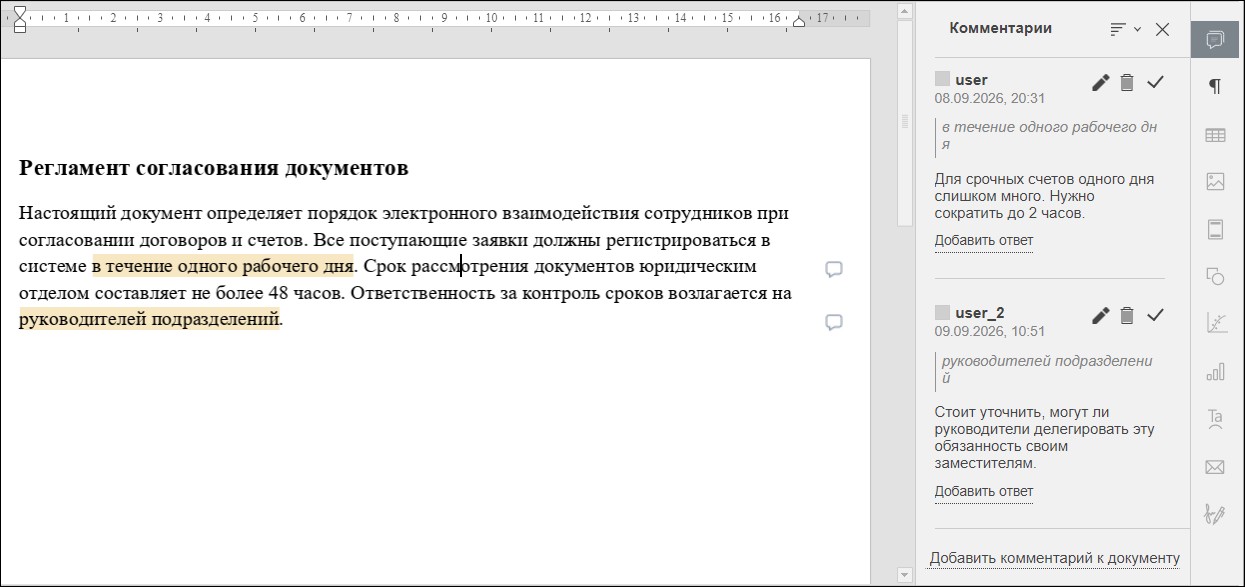
Task: Click the 'user' author name
Action: click(971, 80)
